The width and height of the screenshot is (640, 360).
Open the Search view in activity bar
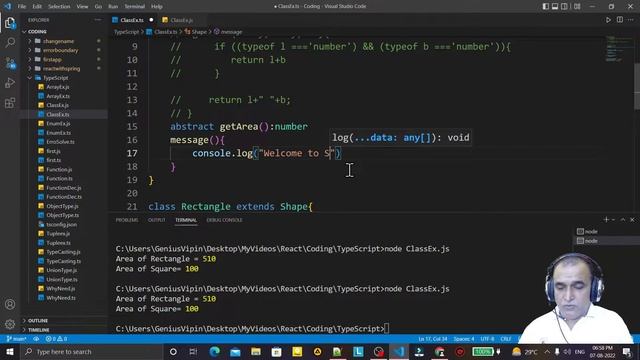(x=10, y=42)
